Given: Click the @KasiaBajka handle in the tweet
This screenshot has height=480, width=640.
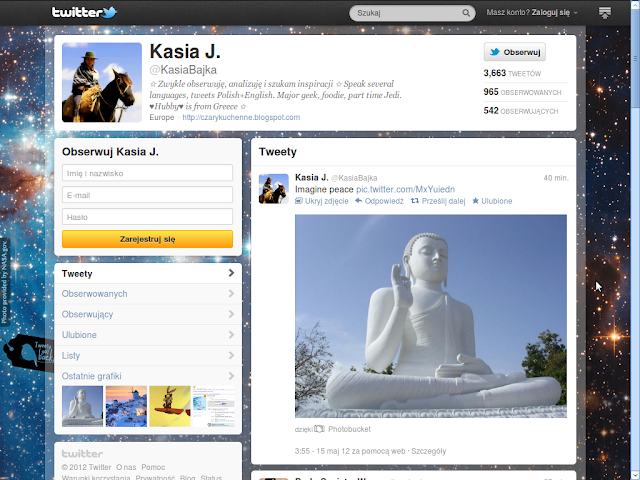Looking at the screenshot, I should [x=354, y=178].
